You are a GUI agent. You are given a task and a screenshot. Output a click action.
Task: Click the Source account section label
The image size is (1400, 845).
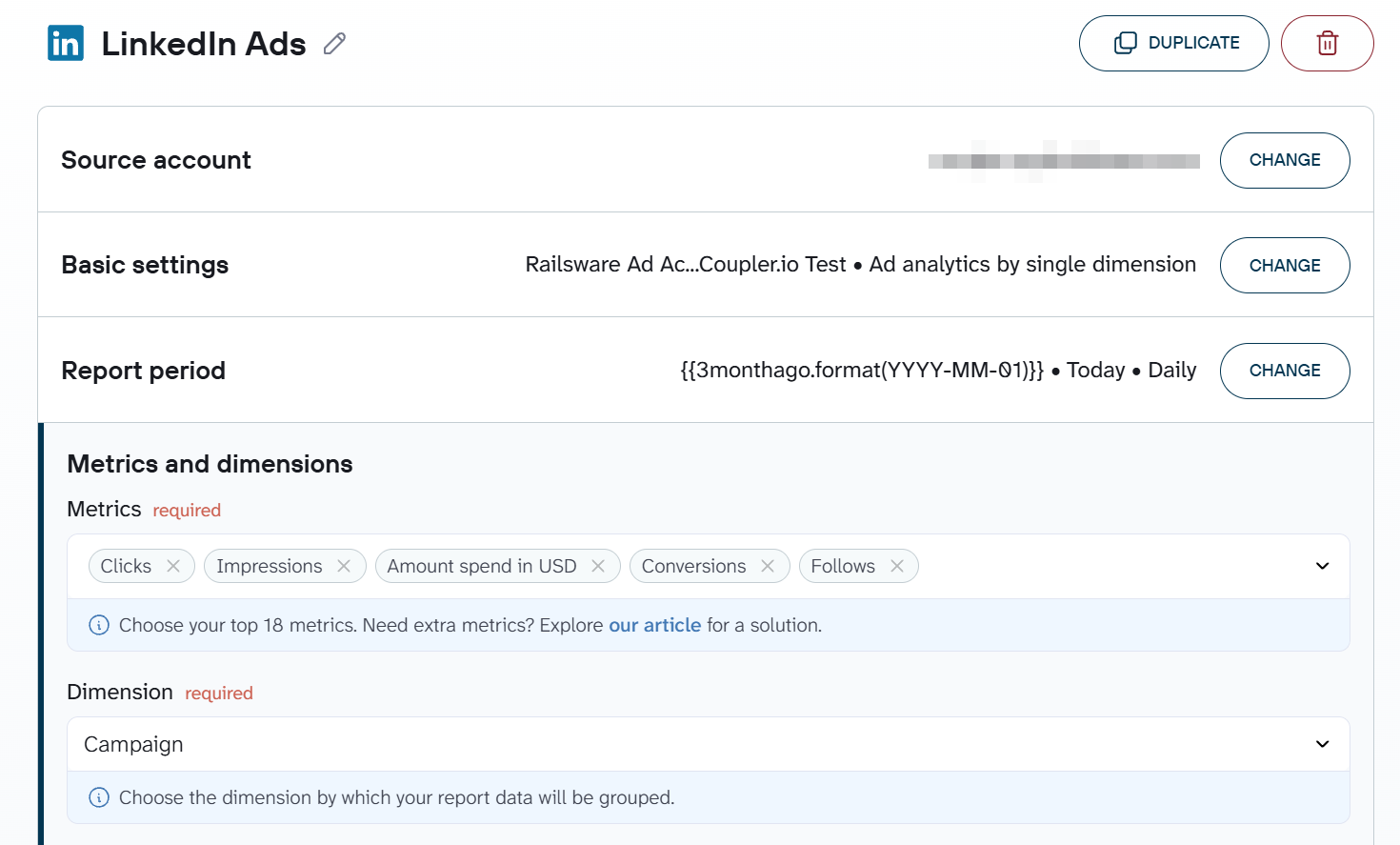pos(156,160)
